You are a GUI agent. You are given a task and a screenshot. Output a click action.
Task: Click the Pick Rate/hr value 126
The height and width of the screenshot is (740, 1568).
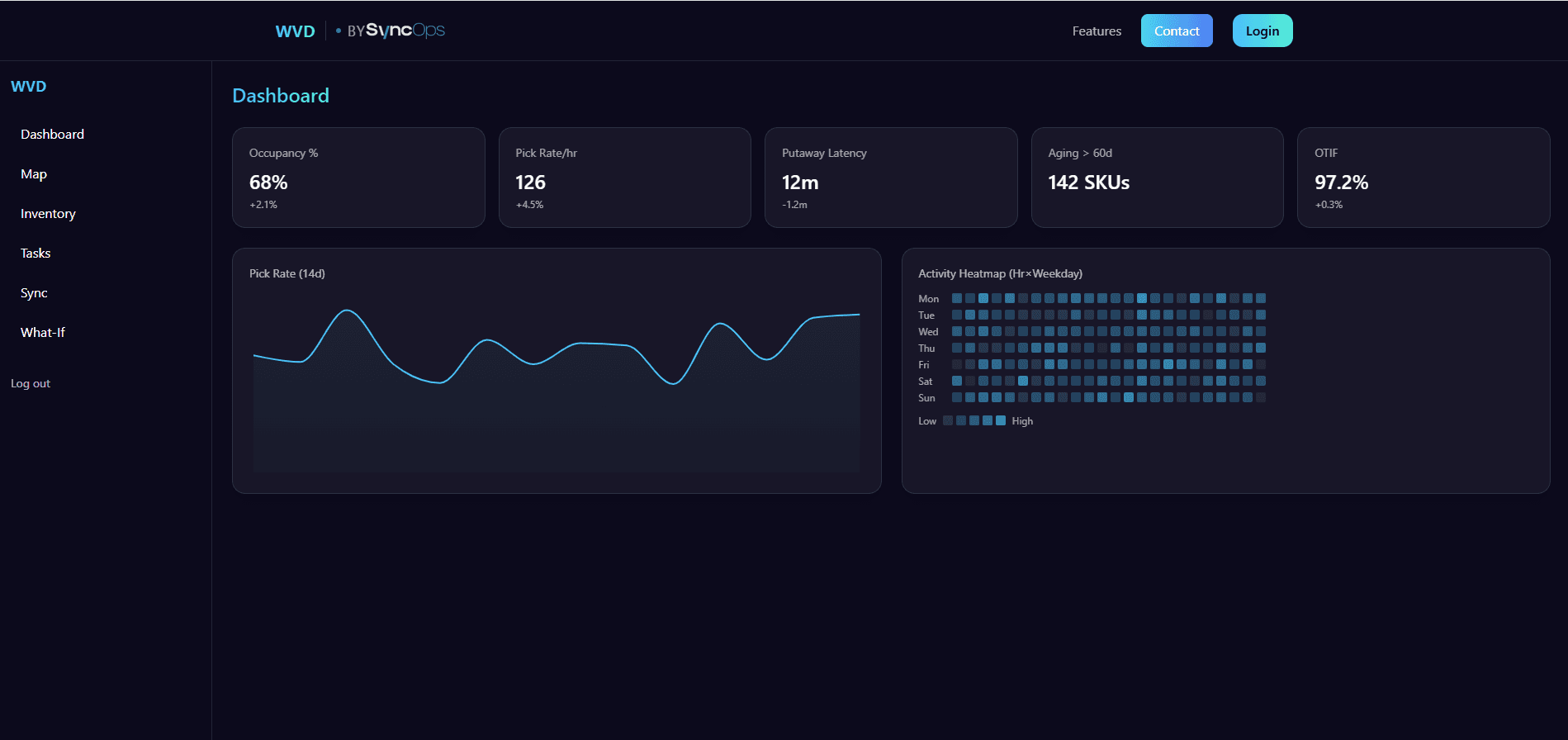point(530,183)
